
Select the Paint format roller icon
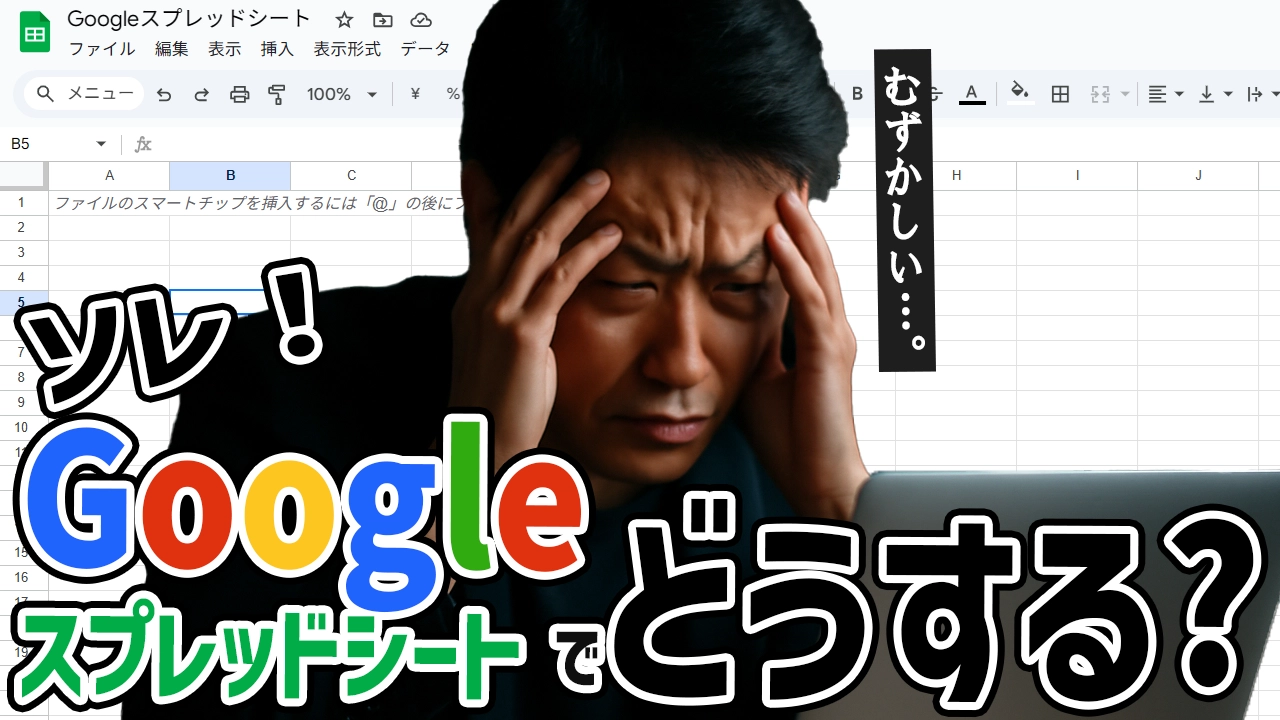coord(277,94)
